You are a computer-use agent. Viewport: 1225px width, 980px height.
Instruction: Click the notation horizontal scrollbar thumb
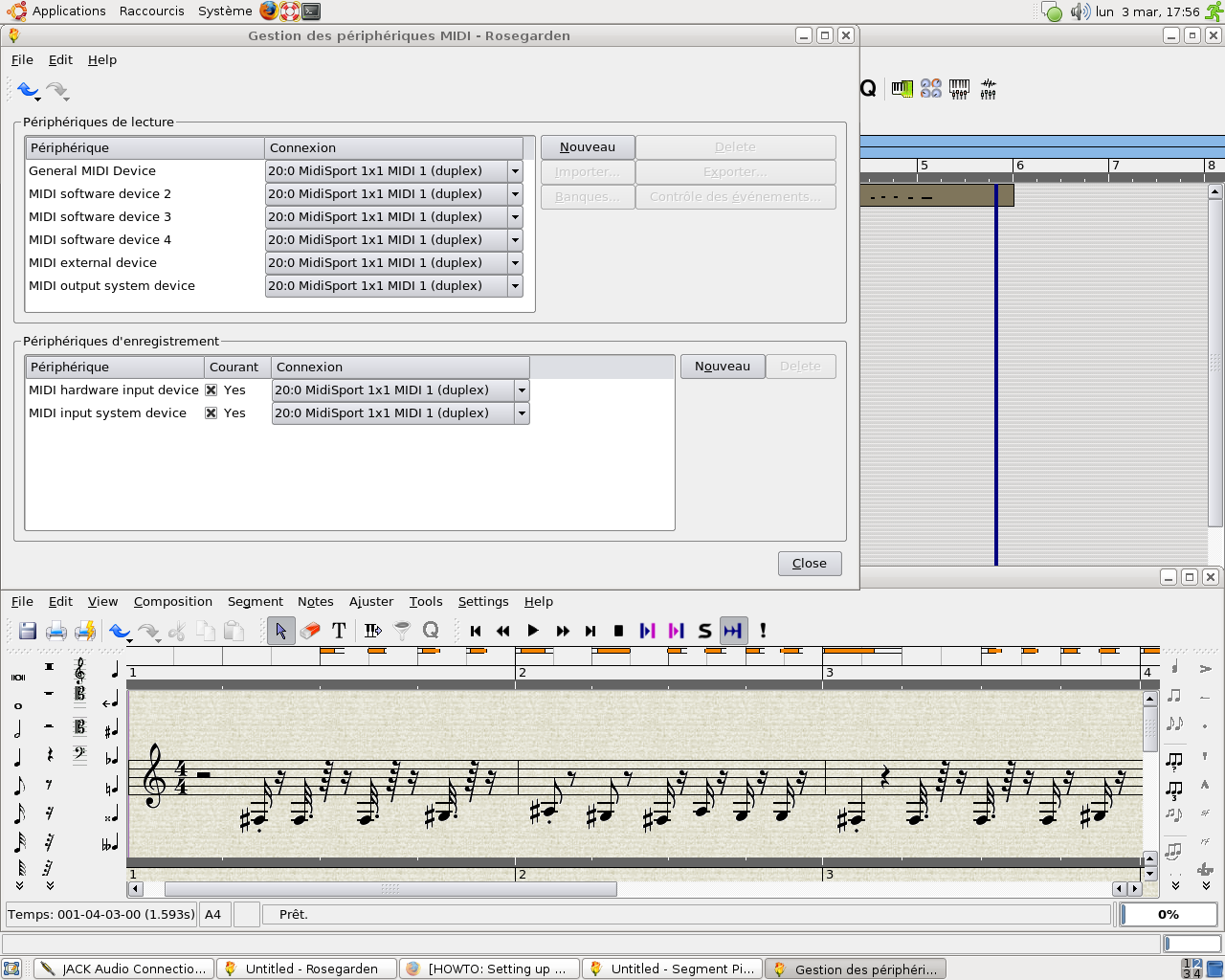click(390, 889)
